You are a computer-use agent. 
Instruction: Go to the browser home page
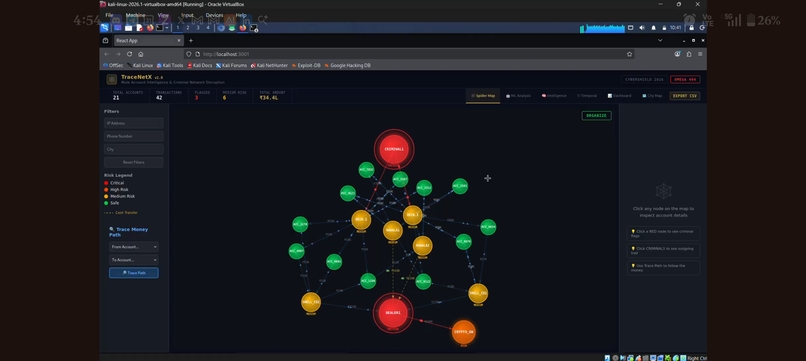pyautogui.click(x=140, y=54)
